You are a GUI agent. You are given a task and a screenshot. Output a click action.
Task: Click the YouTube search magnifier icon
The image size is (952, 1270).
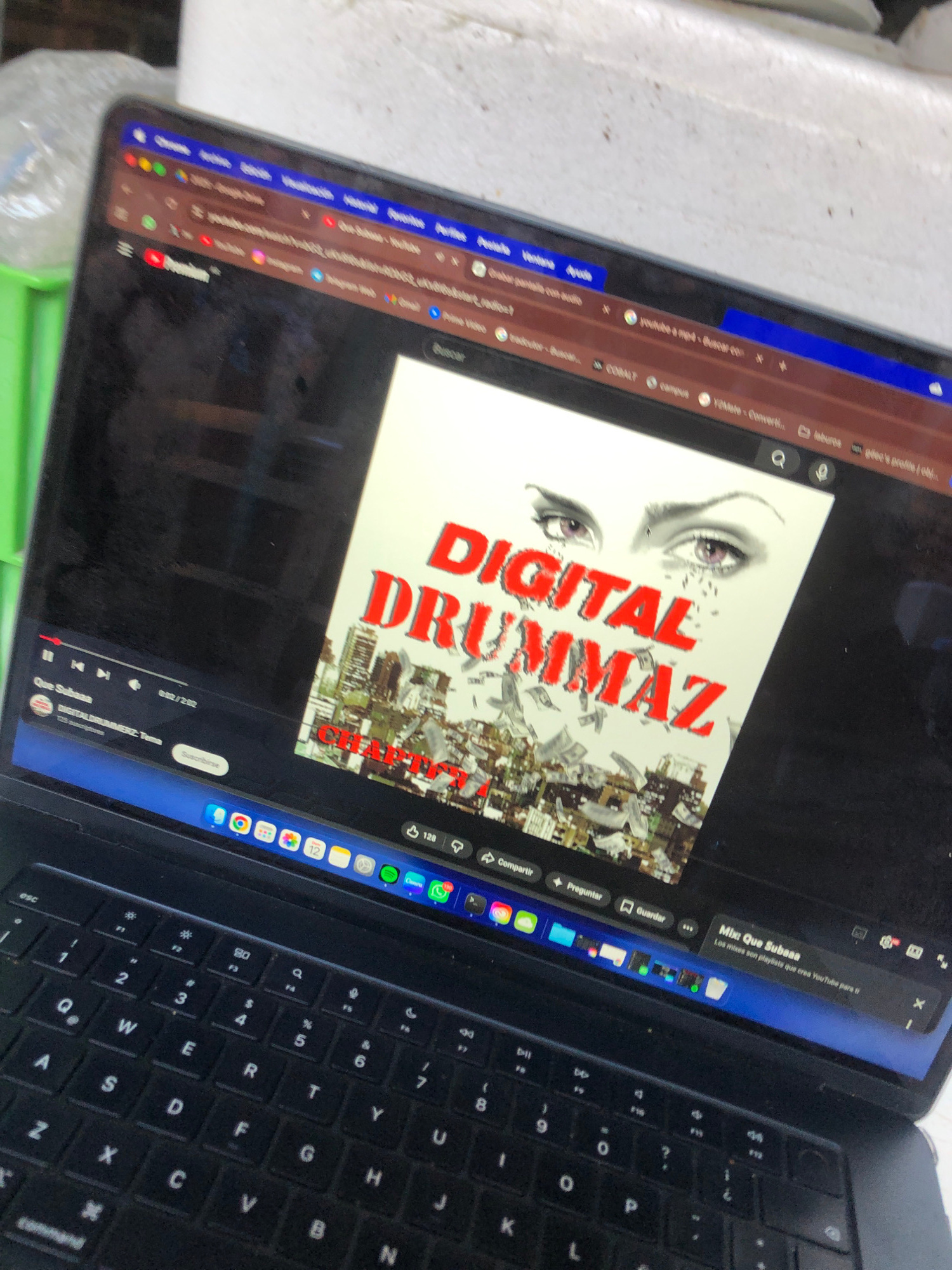(x=778, y=458)
